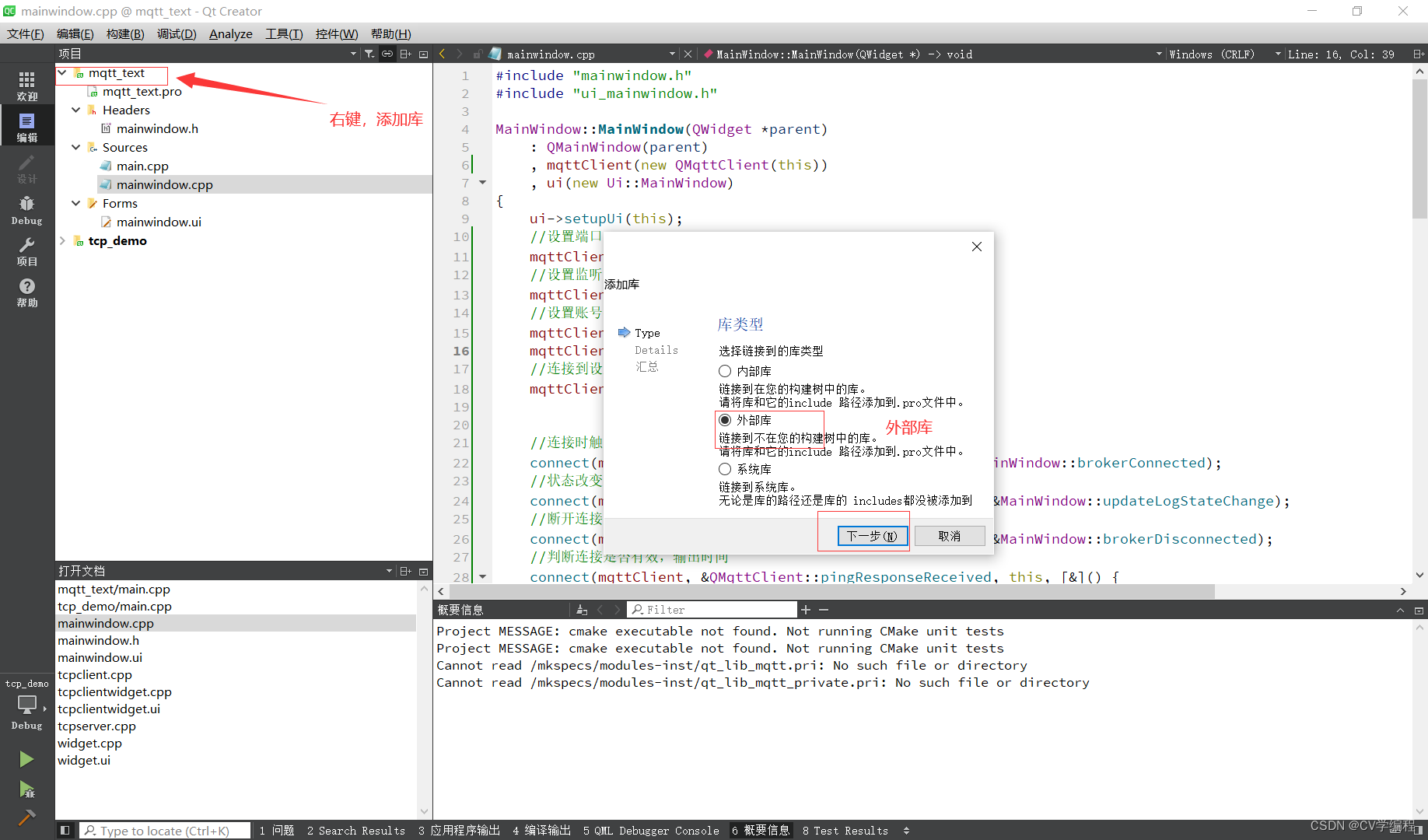
Task: Click the output pane Filter field
Action: (x=713, y=610)
